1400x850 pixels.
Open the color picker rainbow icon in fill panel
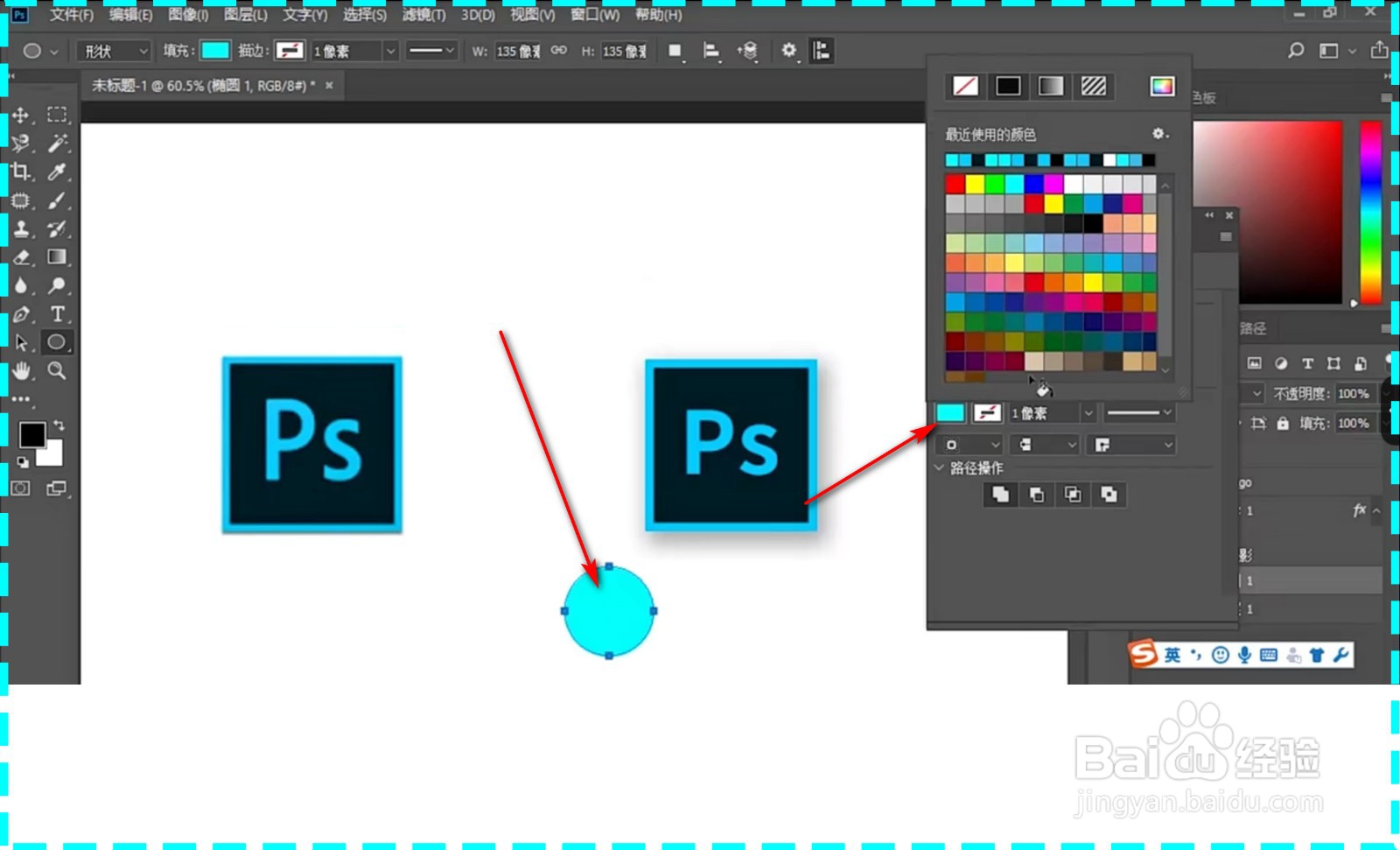[x=1162, y=86]
